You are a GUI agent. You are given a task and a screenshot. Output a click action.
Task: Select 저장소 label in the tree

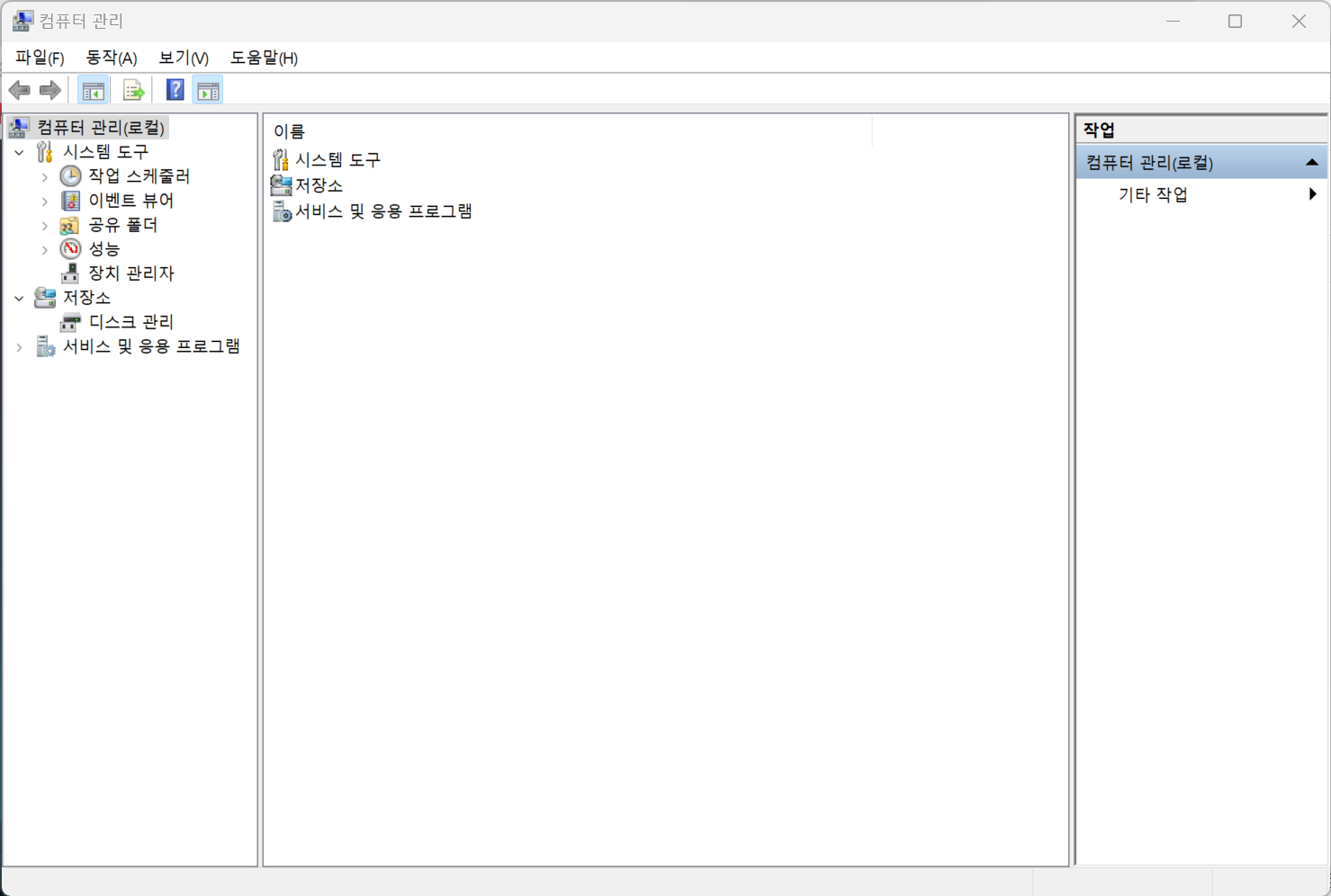[86, 298]
